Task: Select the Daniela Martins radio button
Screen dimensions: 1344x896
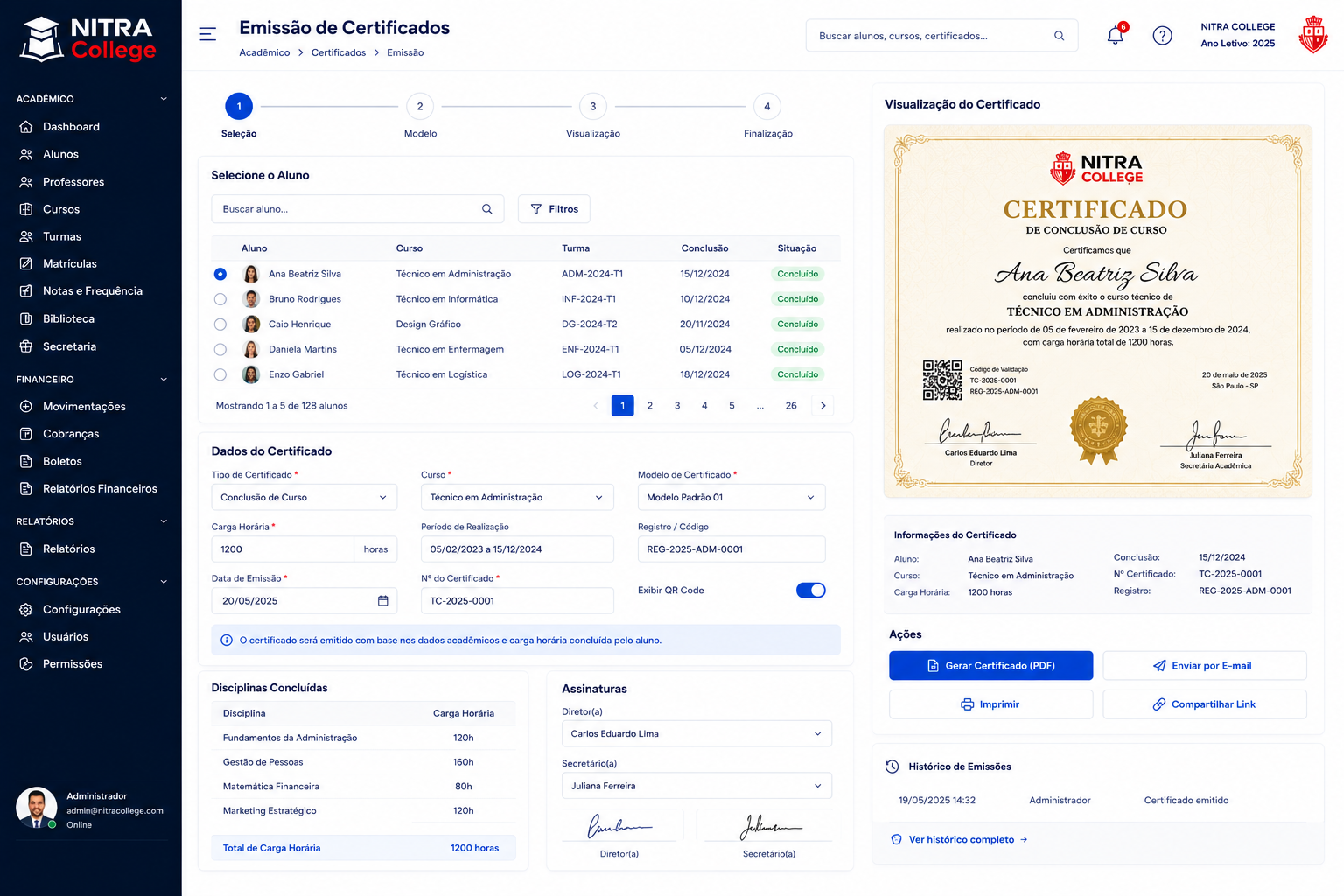Action: pyautogui.click(x=220, y=349)
